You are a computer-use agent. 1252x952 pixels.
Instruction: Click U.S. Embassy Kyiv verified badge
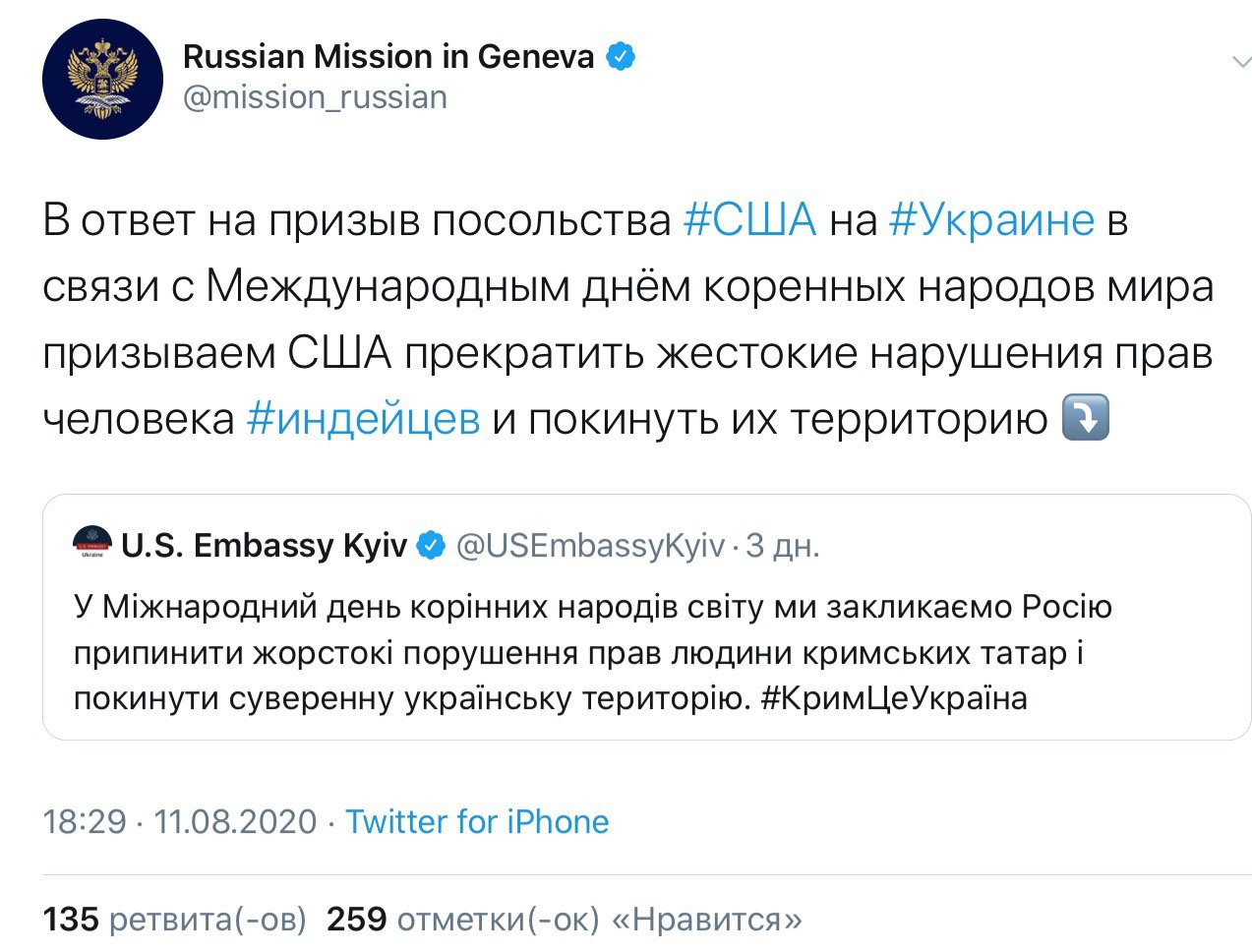[431, 544]
